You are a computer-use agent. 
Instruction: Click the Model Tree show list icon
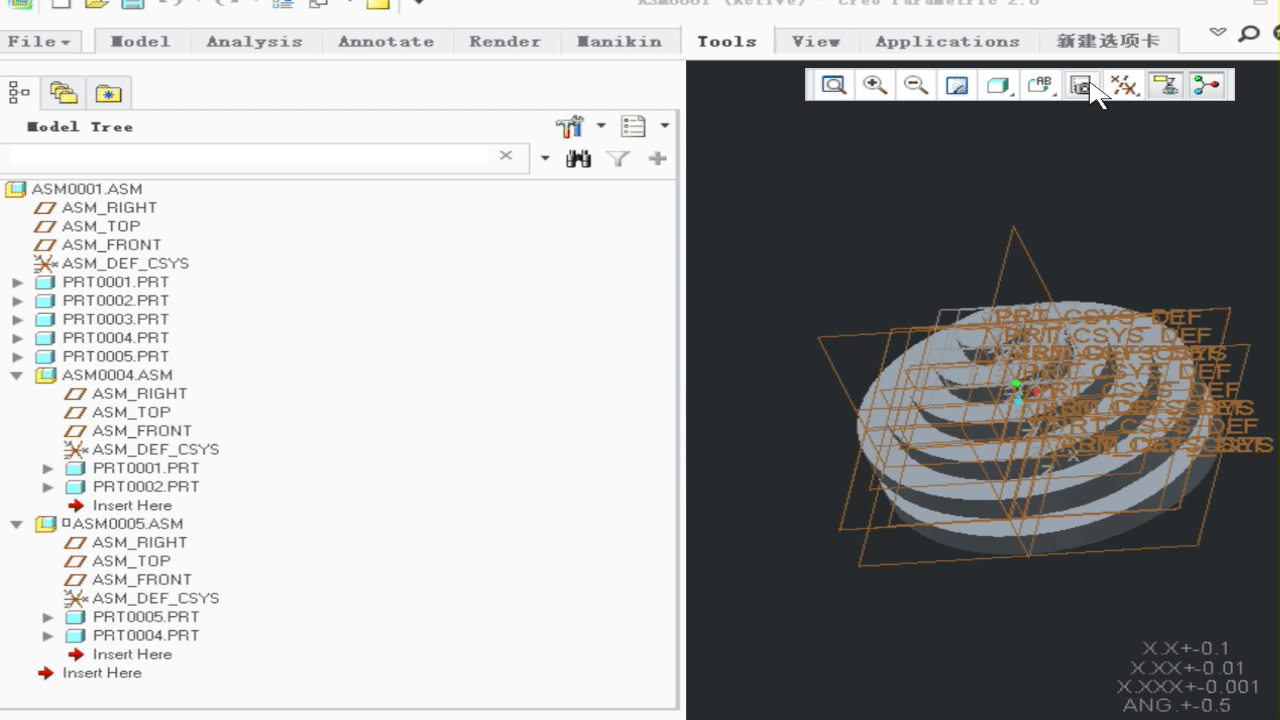[x=633, y=127]
